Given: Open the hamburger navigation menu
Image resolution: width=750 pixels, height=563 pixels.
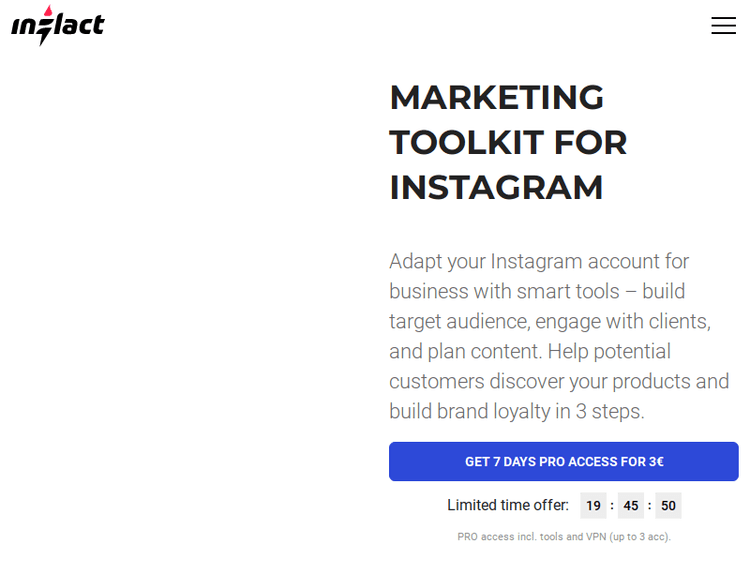Looking at the screenshot, I should click(723, 26).
